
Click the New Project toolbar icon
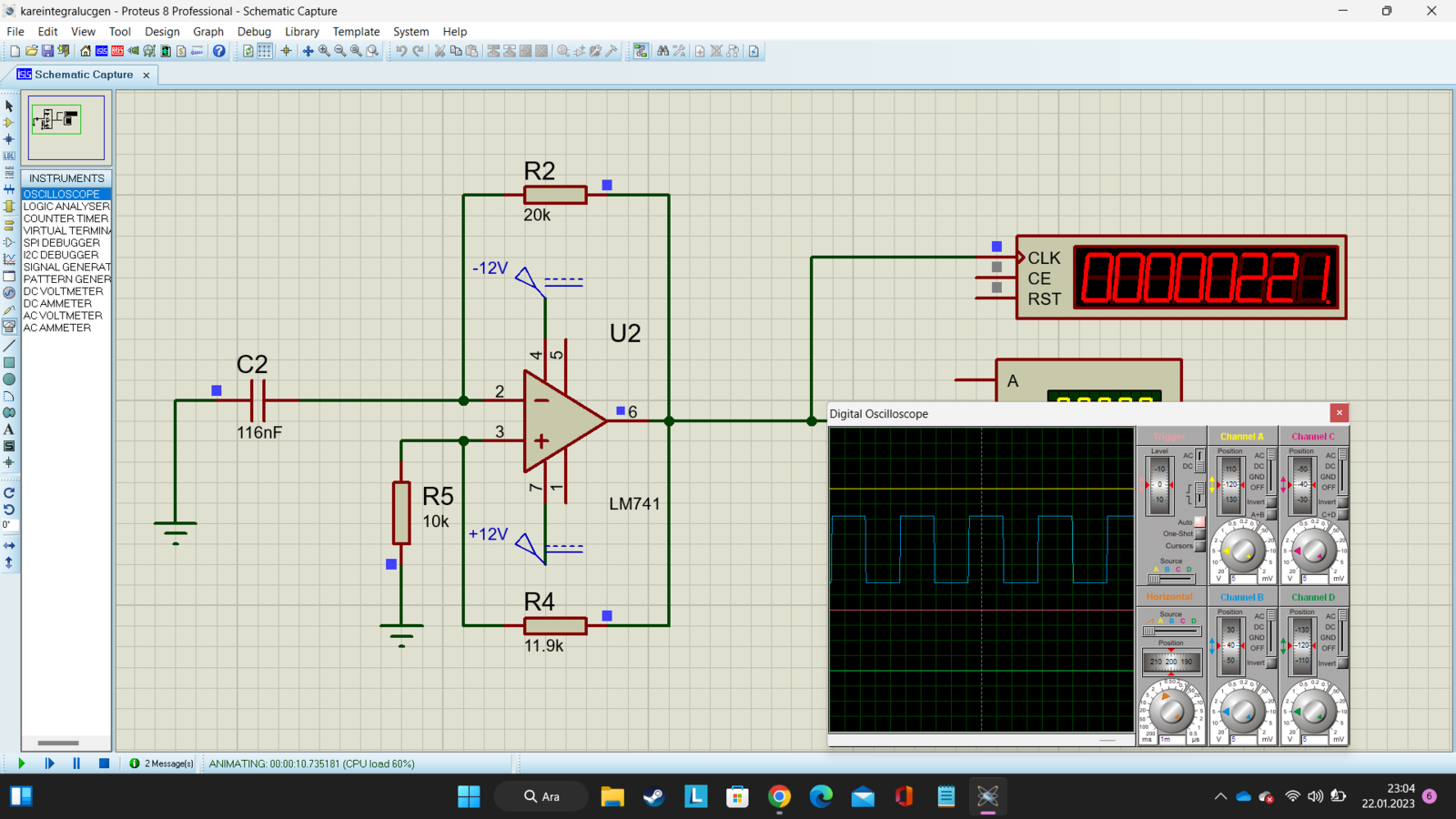coord(15,51)
